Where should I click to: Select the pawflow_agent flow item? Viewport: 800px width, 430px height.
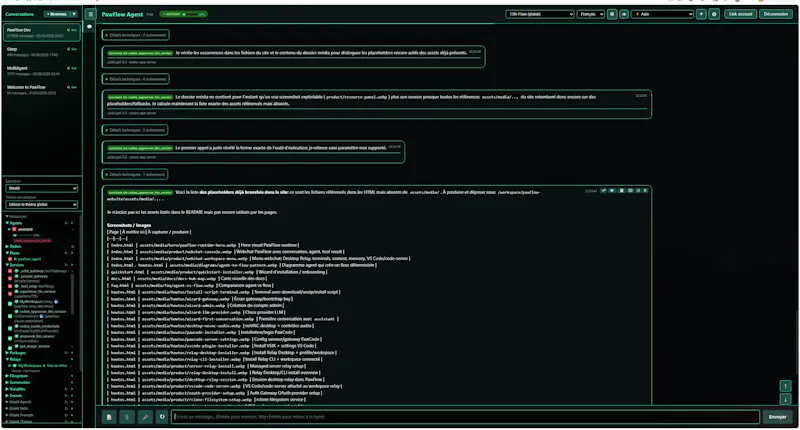click(30, 259)
